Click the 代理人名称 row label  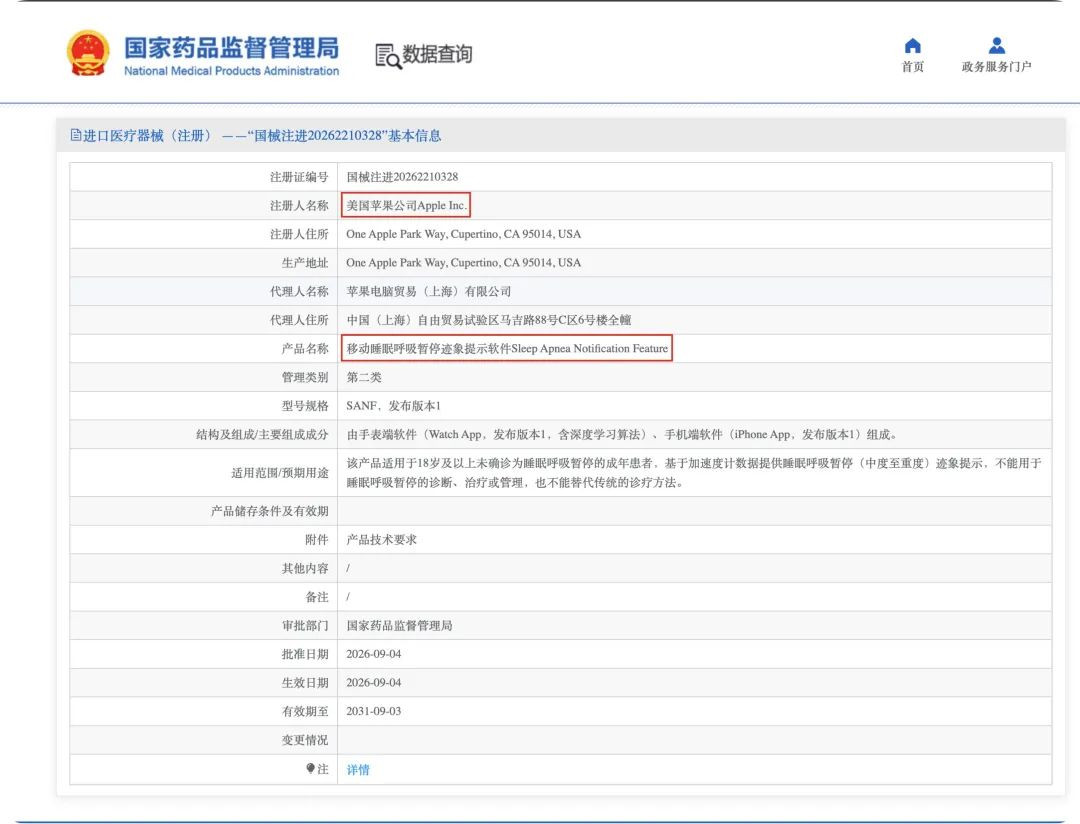pos(299,291)
